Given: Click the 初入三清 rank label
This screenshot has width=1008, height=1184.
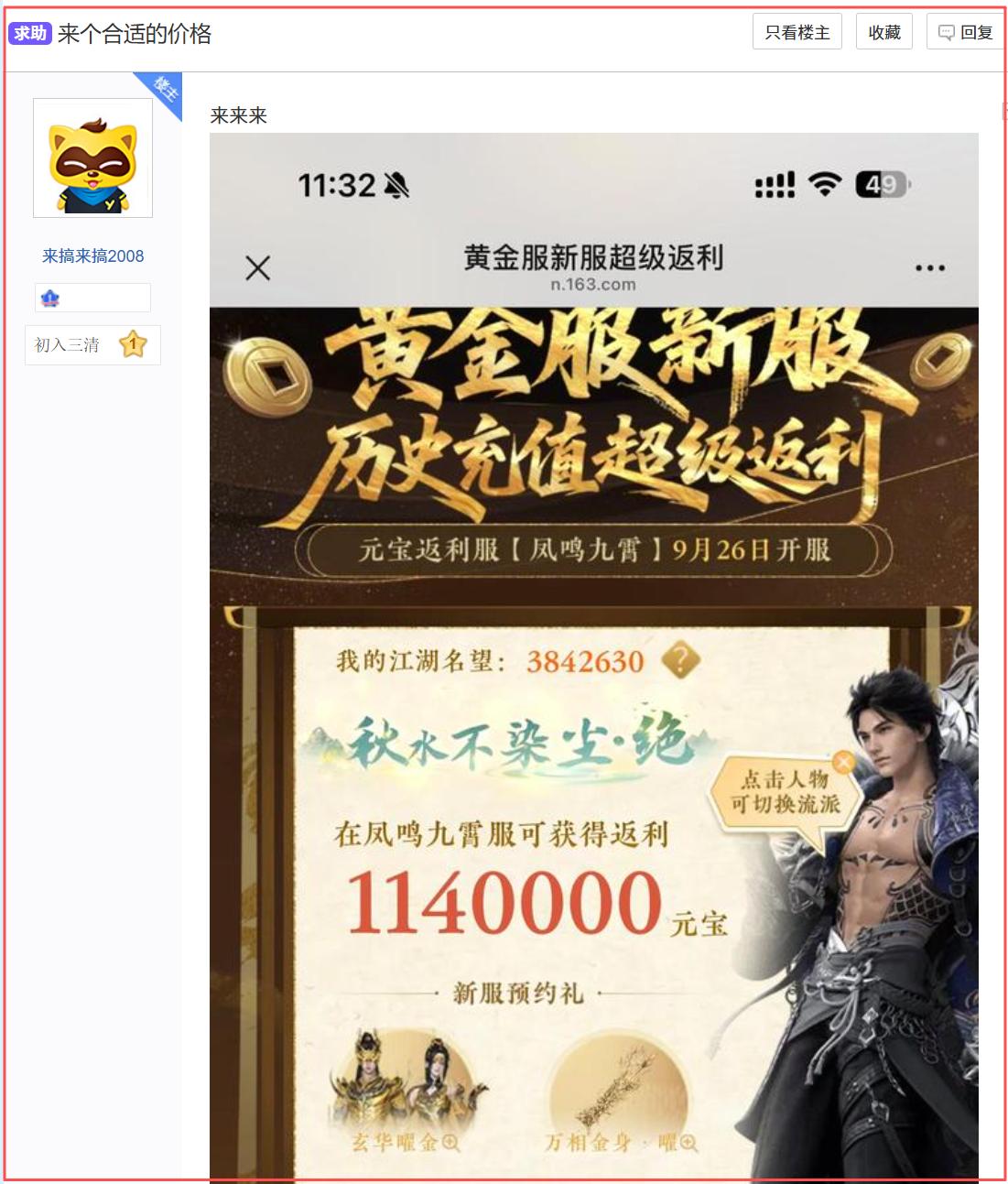Looking at the screenshot, I should click(67, 344).
